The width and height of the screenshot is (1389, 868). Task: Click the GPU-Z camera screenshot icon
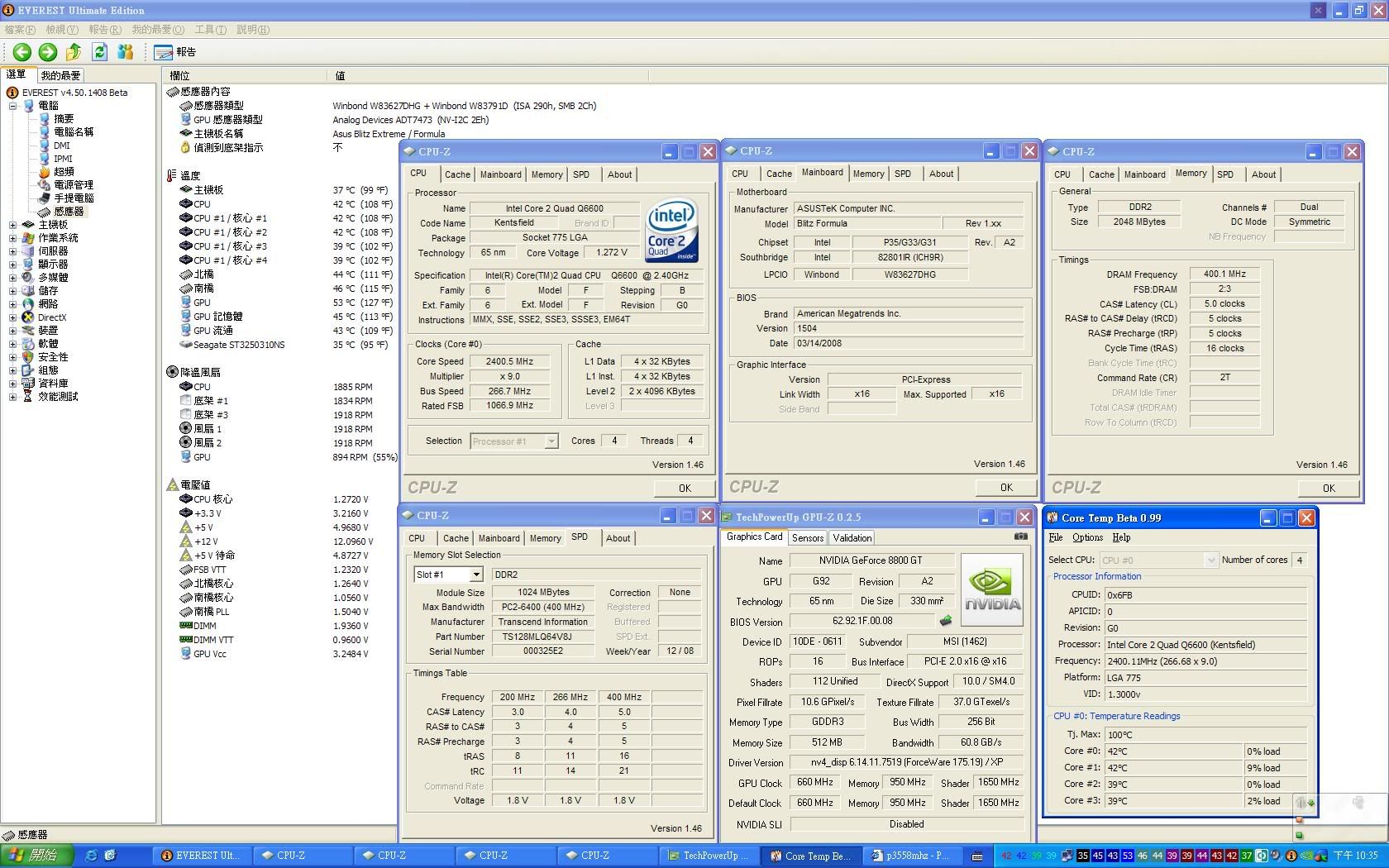click(x=1021, y=537)
